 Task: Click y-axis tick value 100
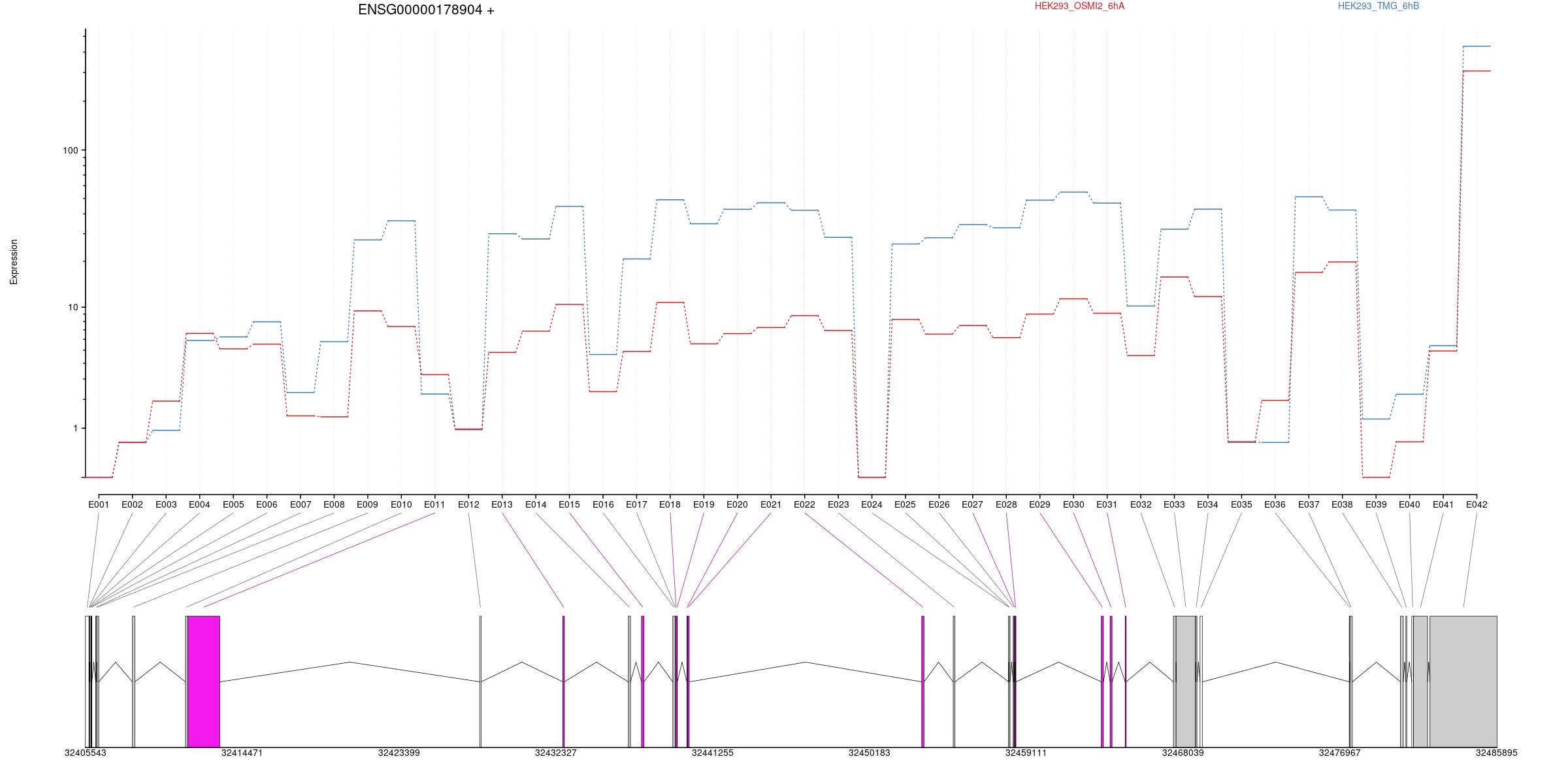70,150
